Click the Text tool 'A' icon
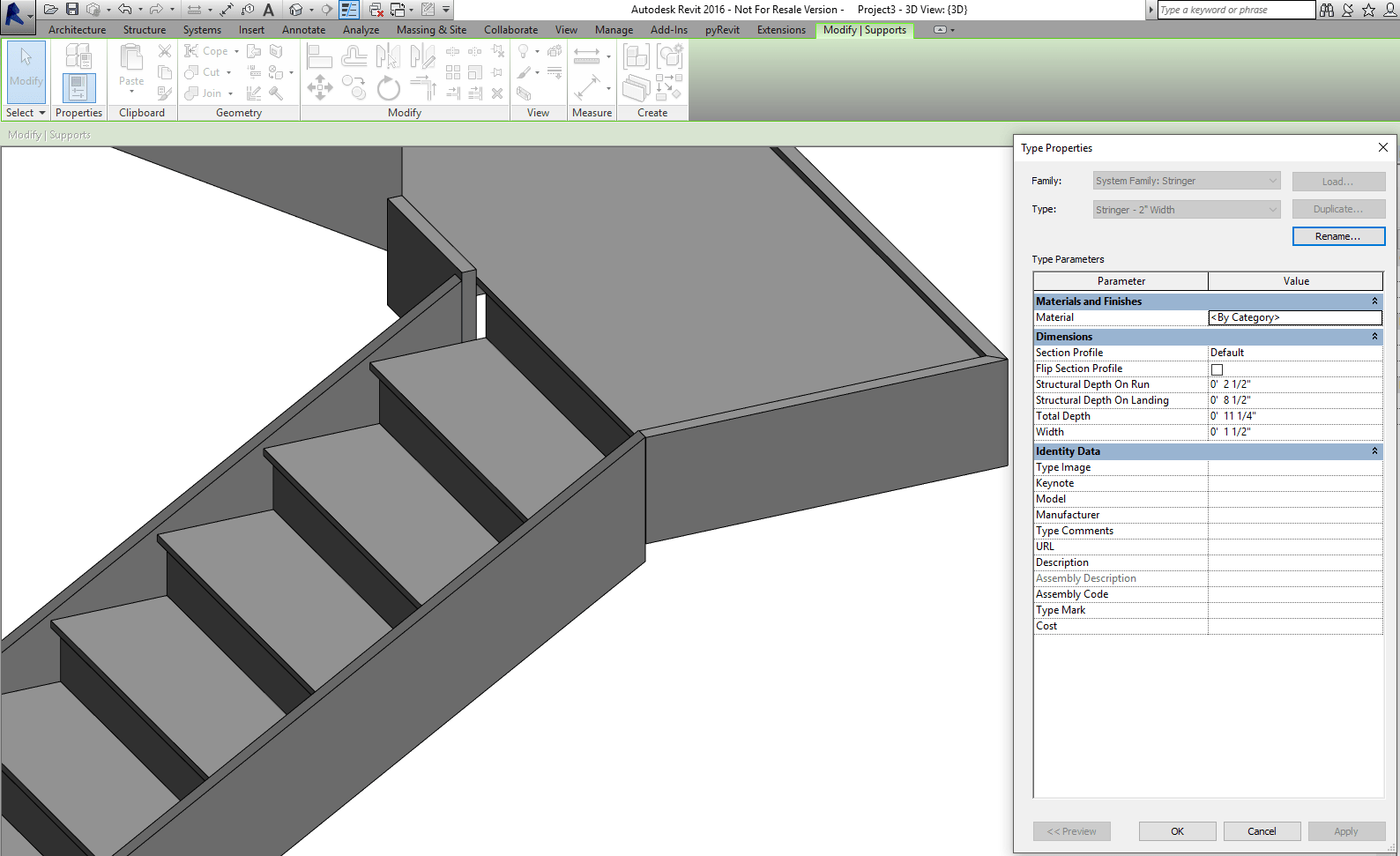The width and height of the screenshot is (1400, 856). (269, 10)
